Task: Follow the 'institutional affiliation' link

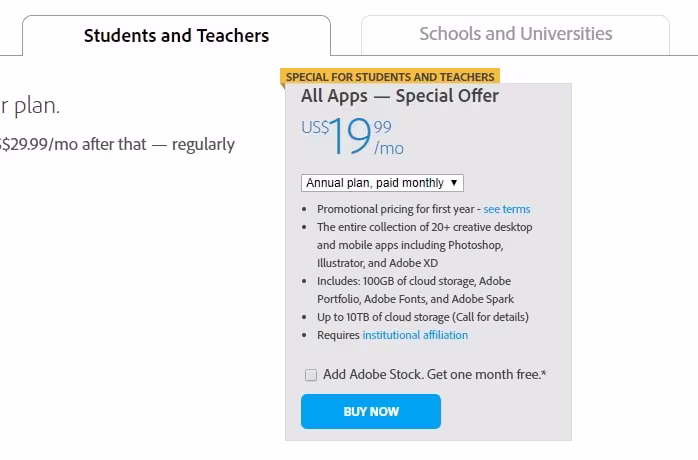Action: [x=415, y=335]
